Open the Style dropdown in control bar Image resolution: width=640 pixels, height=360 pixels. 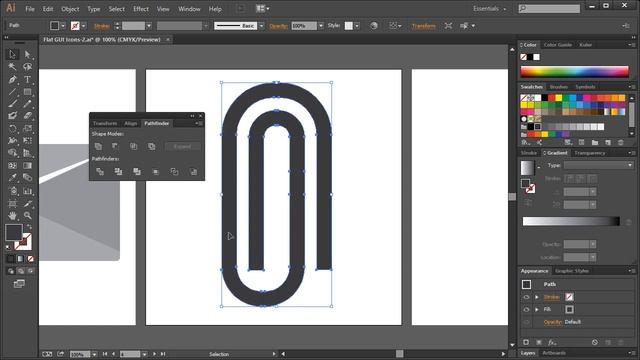pyautogui.click(x=357, y=26)
